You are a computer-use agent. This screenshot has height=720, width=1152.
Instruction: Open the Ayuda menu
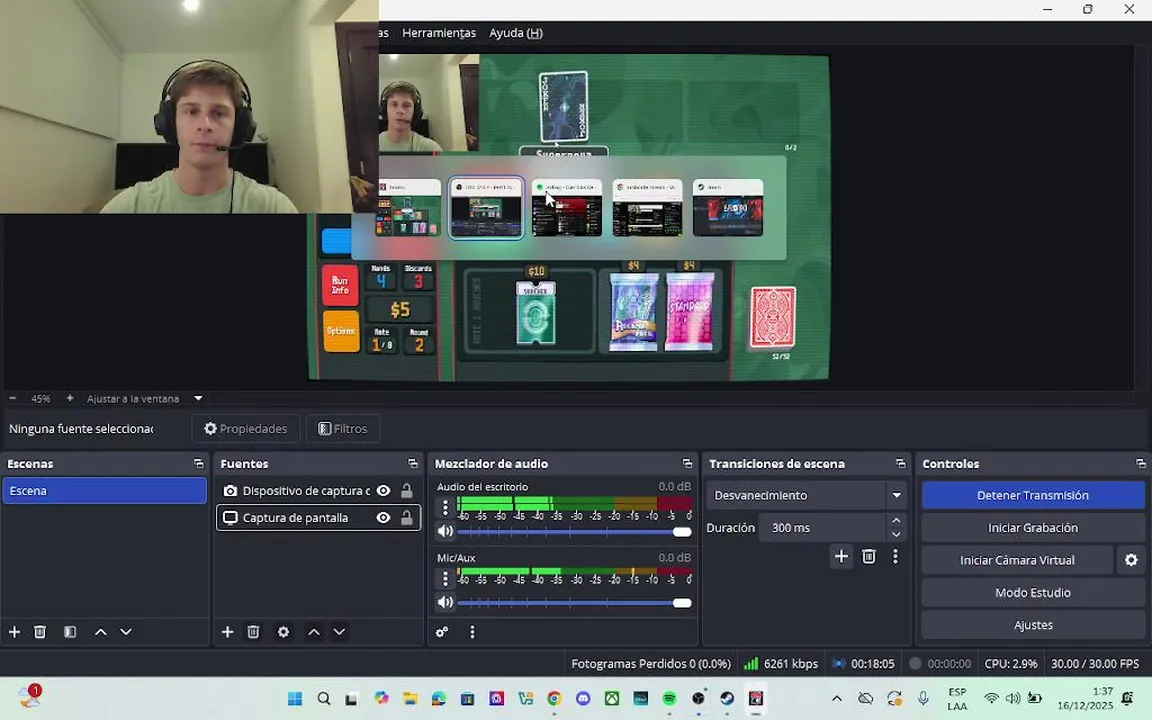click(516, 33)
